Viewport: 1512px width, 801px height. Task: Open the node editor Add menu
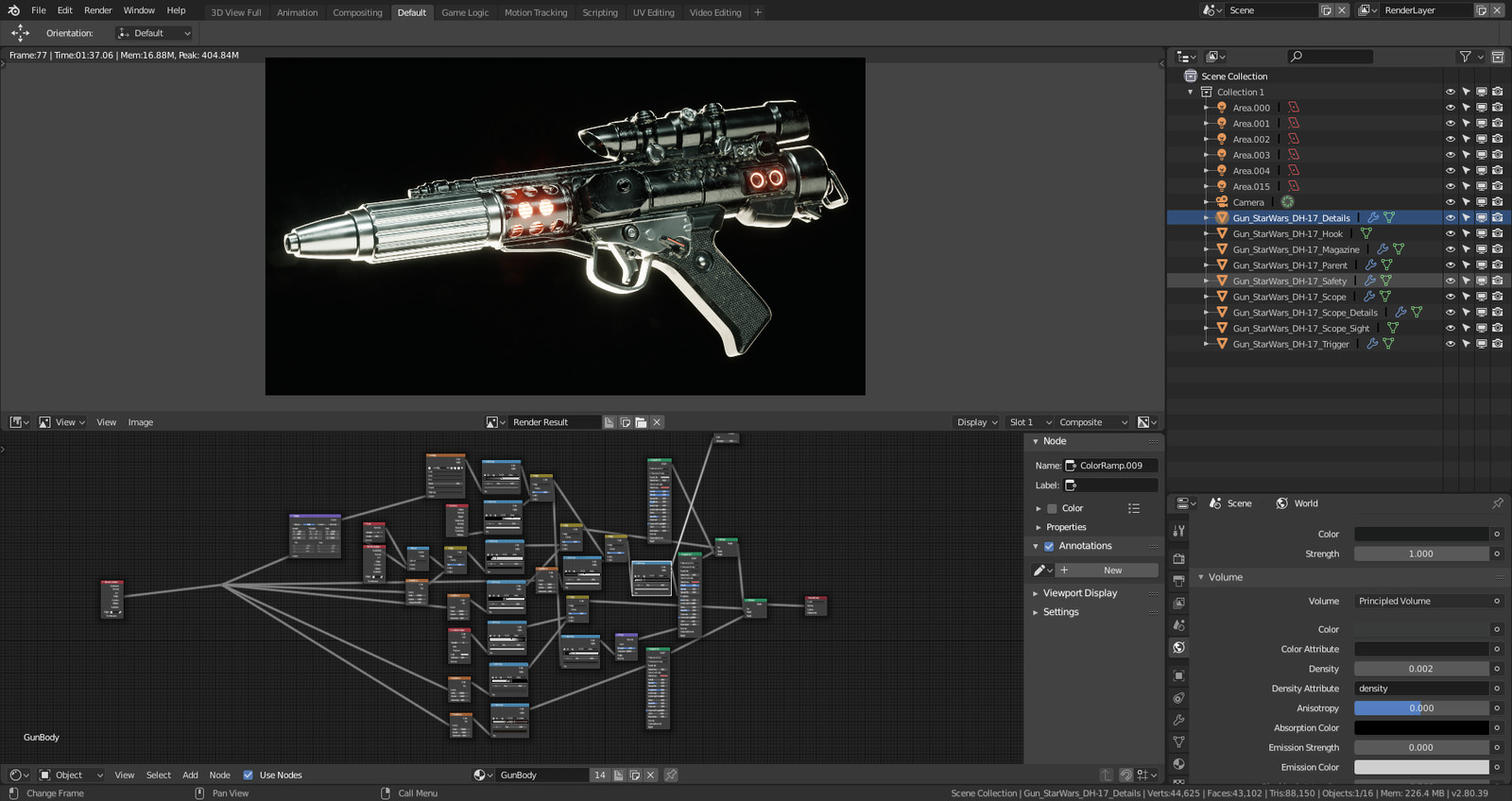coord(190,775)
